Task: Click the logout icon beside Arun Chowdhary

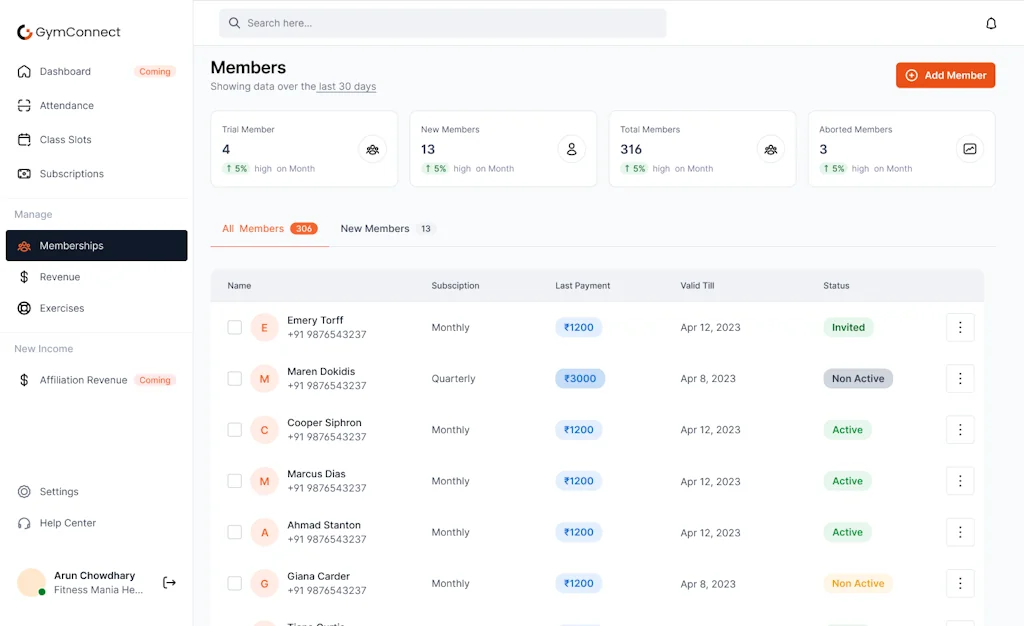Action: [169, 583]
